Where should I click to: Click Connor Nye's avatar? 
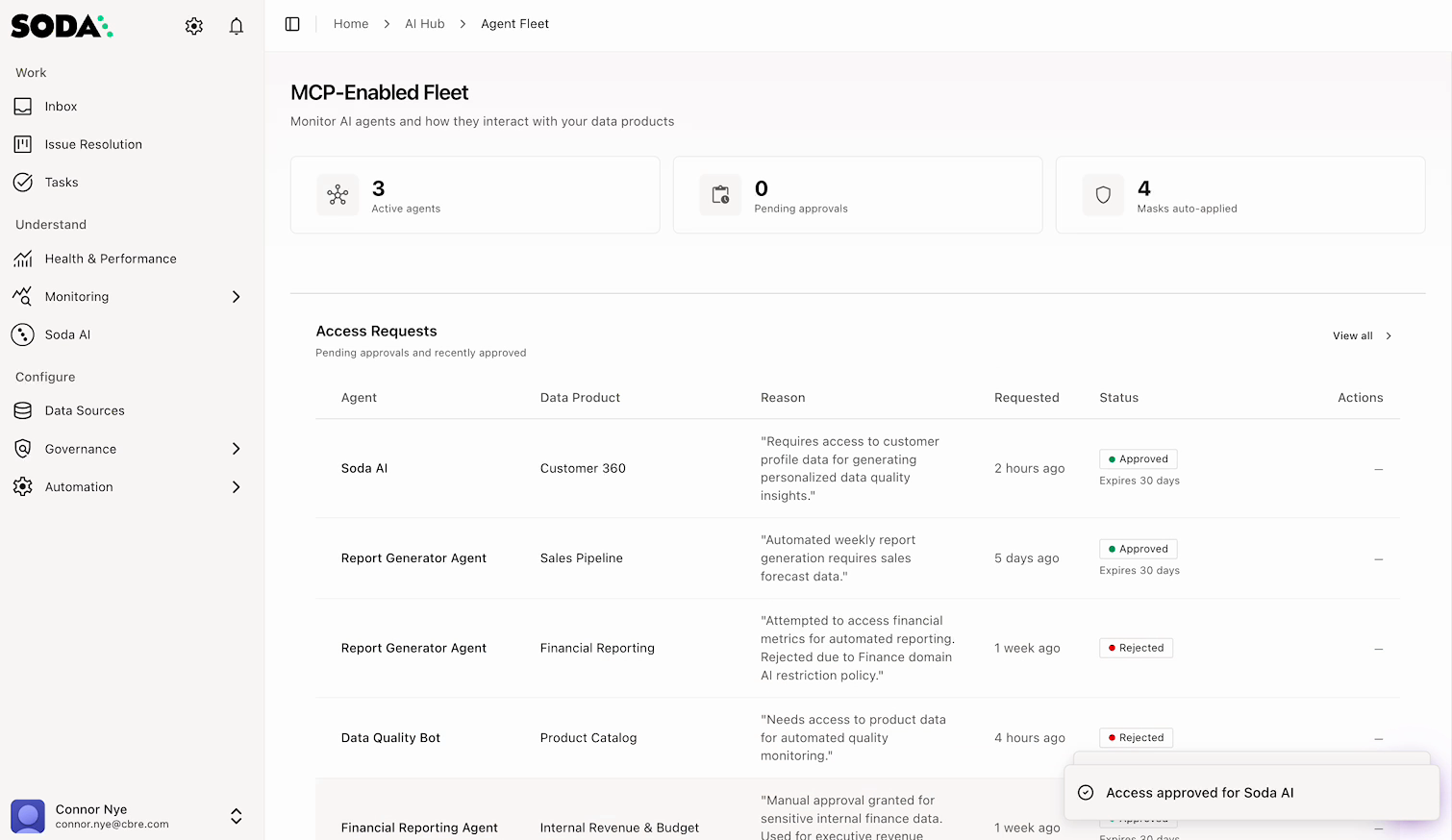pos(28,816)
